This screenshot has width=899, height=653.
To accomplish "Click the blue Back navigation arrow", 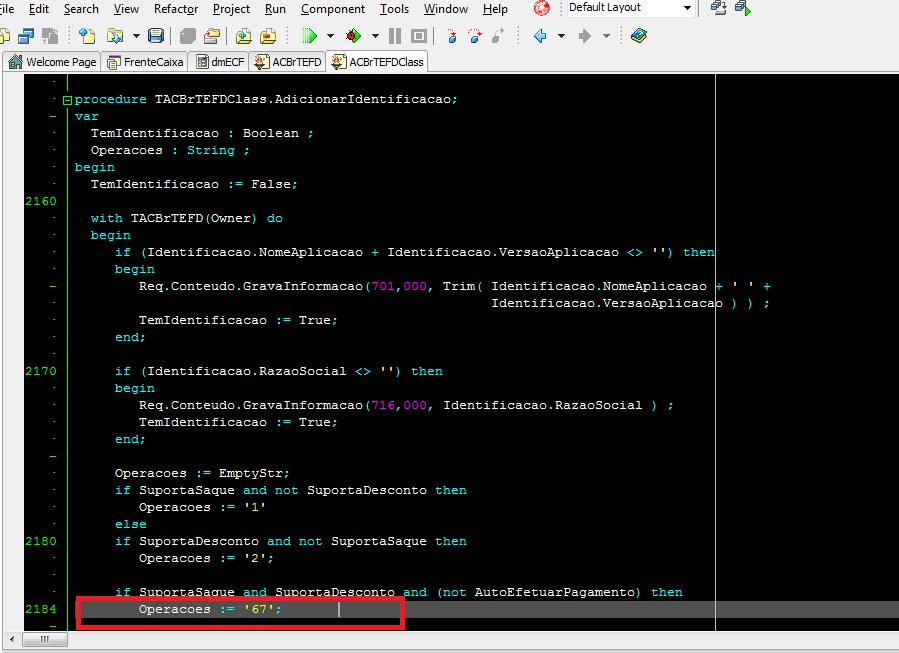I will coord(540,36).
